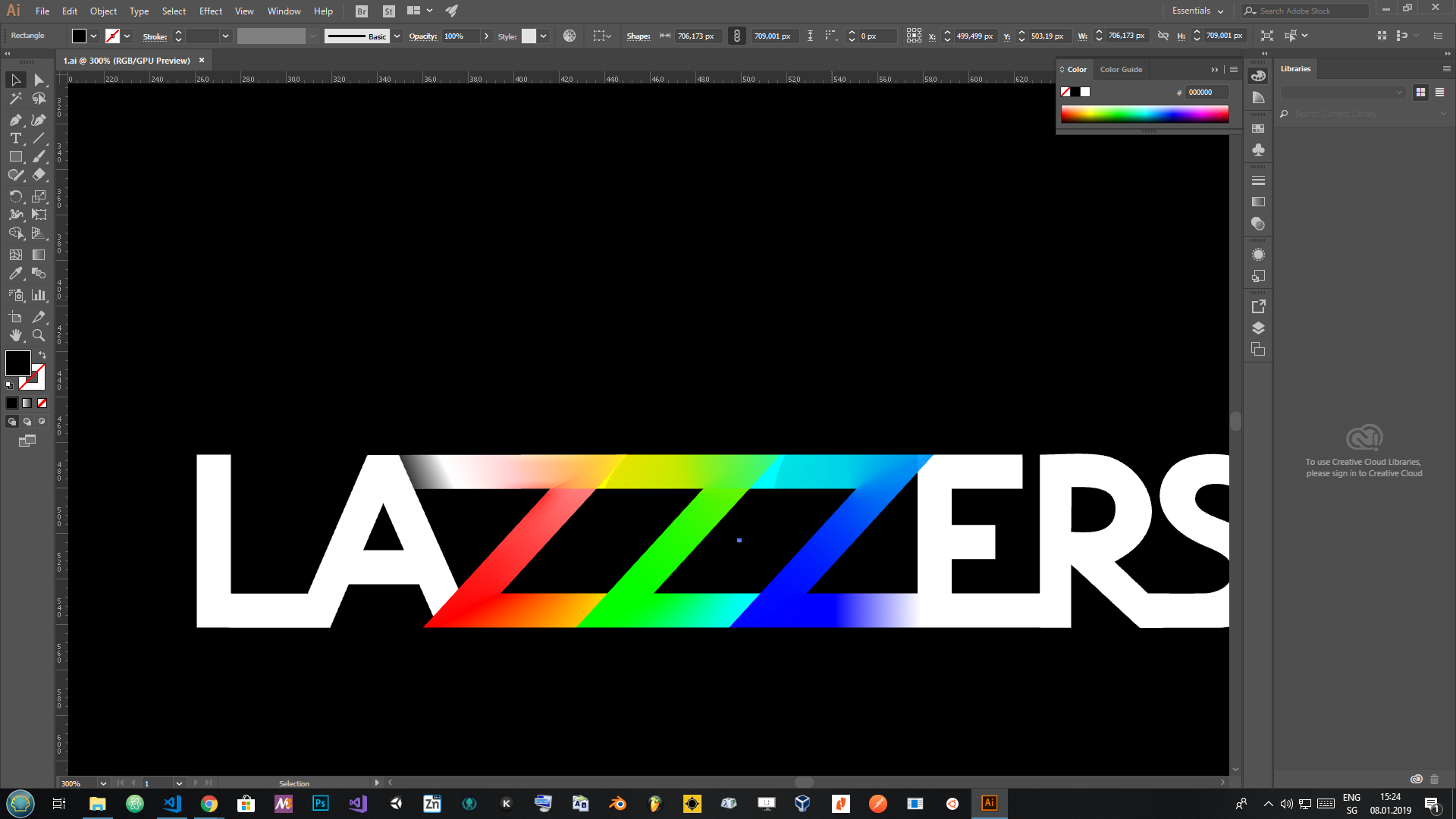Select the Zoom tool
This screenshot has width=1456, height=819.
tap(39, 335)
